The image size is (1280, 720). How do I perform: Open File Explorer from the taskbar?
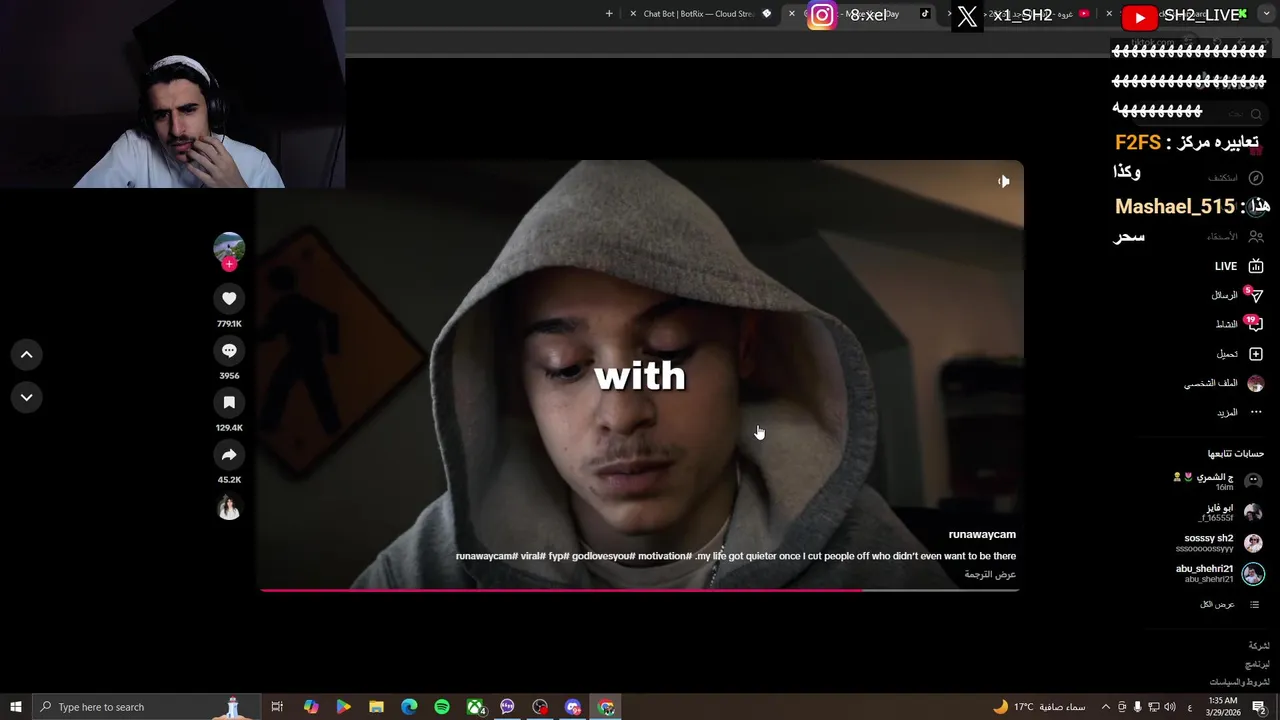[376, 707]
